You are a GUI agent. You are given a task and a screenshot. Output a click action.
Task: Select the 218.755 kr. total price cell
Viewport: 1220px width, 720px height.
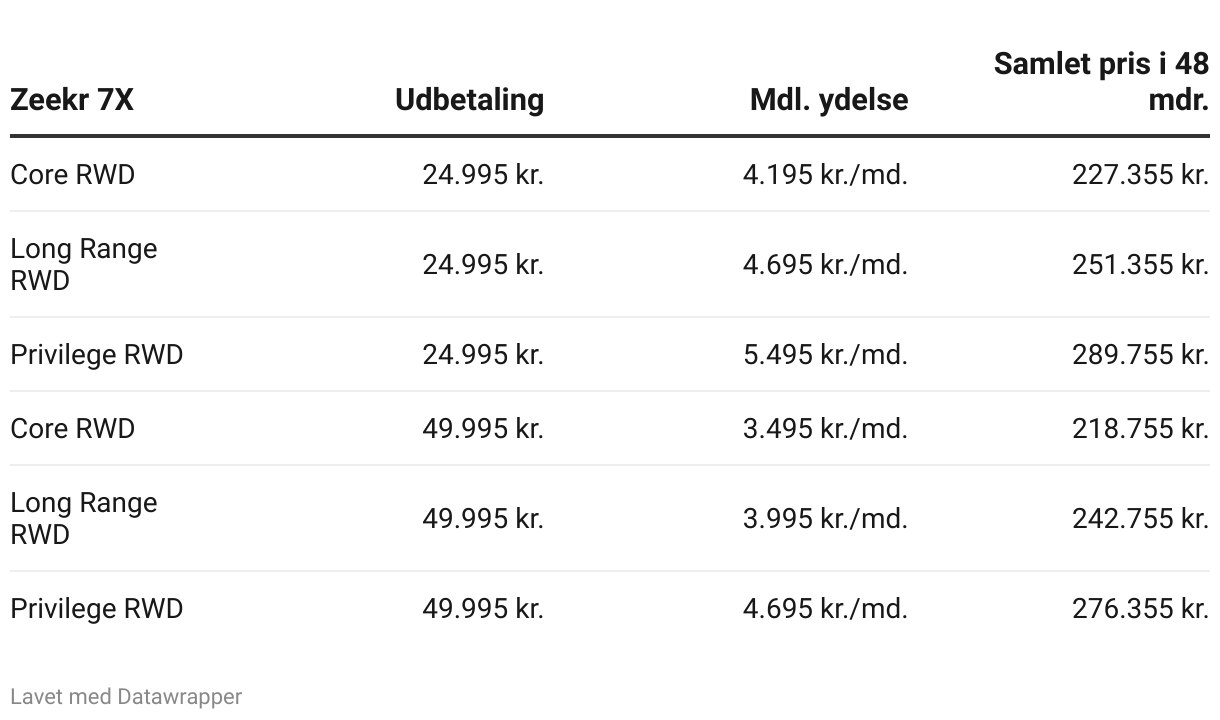click(x=1141, y=429)
